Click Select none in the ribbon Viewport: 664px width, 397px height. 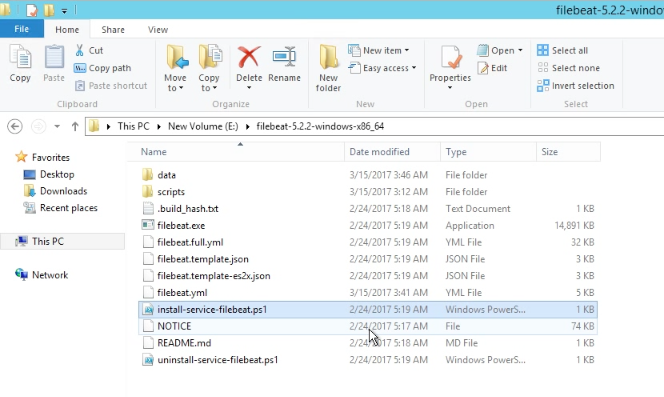click(x=568, y=68)
